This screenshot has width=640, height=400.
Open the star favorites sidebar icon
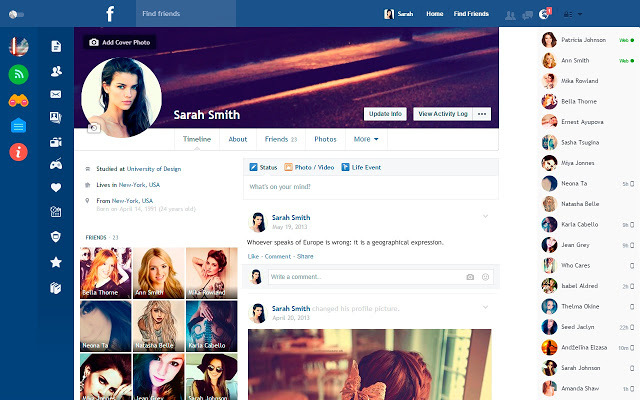click(x=56, y=262)
